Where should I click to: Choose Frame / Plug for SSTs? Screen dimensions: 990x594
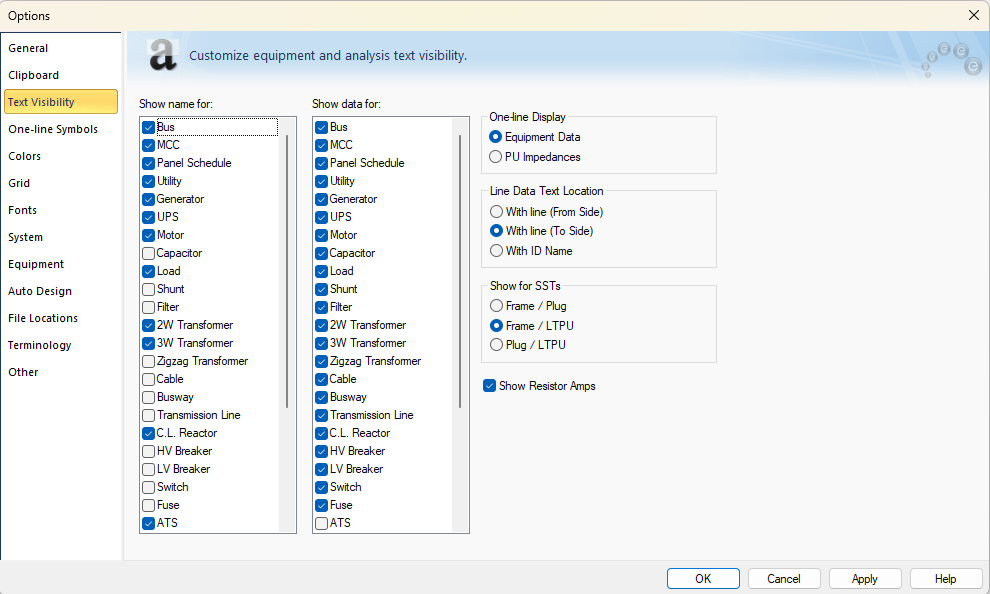(496, 306)
